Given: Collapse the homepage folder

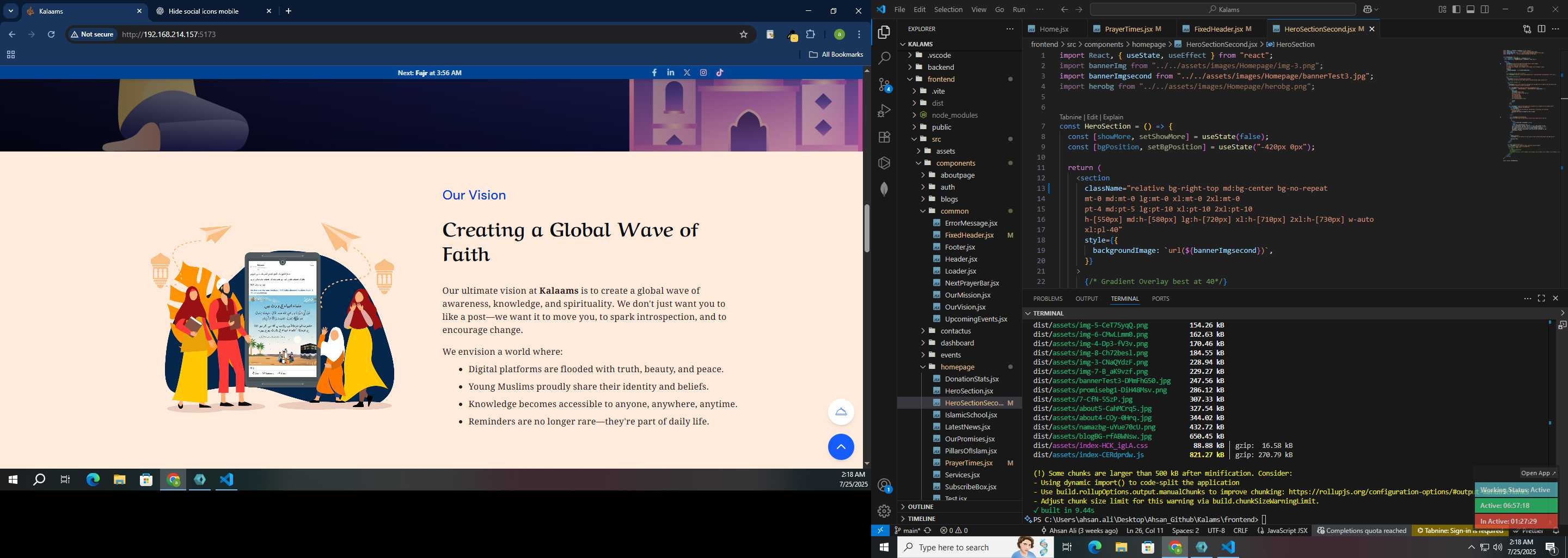Looking at the screenshot, I should [x=957, y=367].
